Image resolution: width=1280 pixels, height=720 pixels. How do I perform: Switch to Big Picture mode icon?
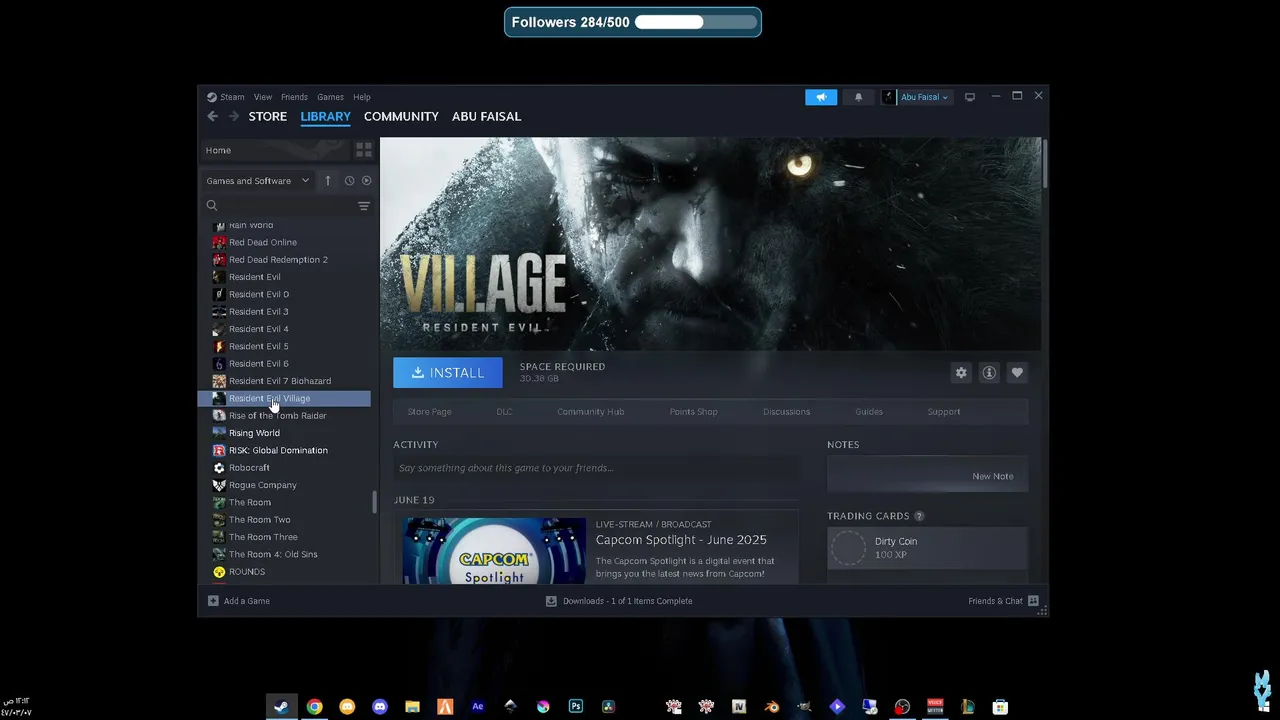(x=969, y=97)
